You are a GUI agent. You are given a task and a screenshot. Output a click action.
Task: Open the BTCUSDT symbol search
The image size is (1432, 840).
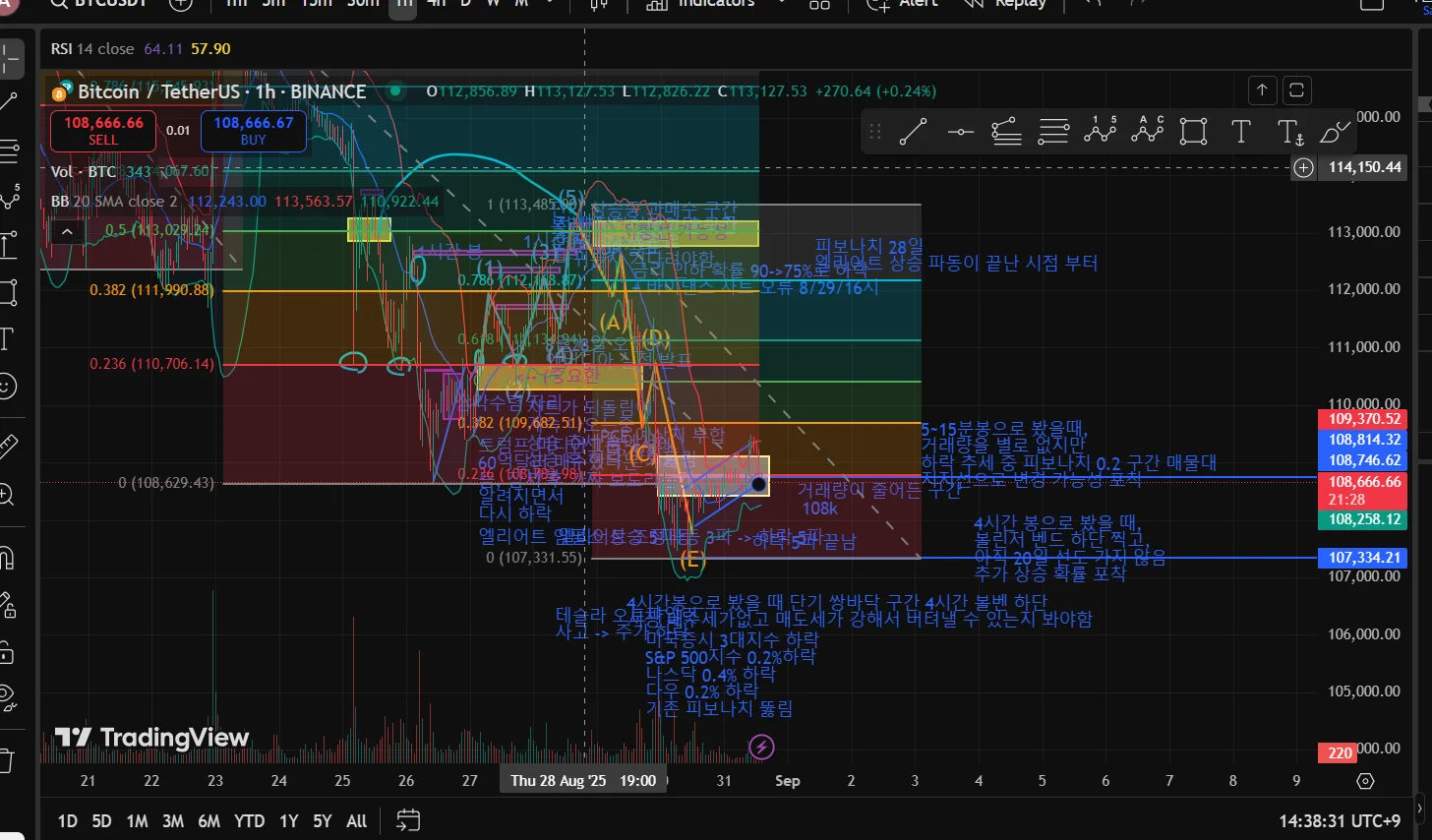[98, 4]
